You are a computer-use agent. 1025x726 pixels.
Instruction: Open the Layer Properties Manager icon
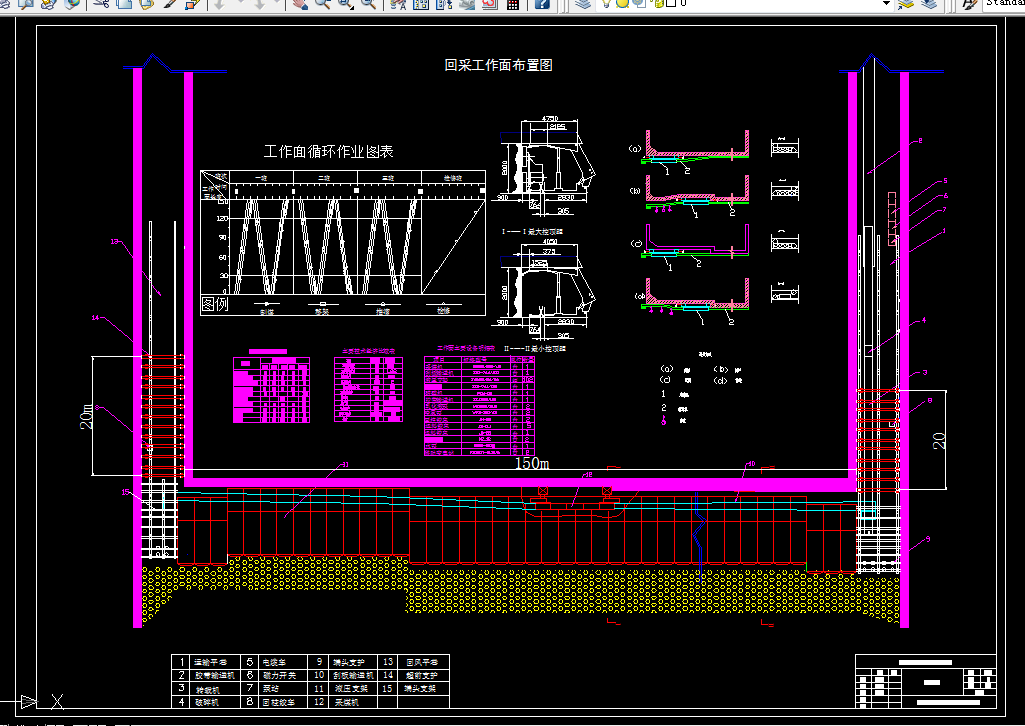[582, 3]
